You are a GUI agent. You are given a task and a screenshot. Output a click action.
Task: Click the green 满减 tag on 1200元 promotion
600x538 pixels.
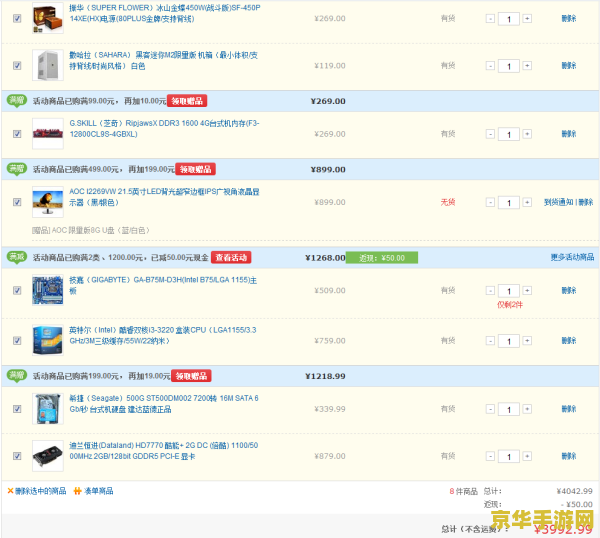coord(17,257)
